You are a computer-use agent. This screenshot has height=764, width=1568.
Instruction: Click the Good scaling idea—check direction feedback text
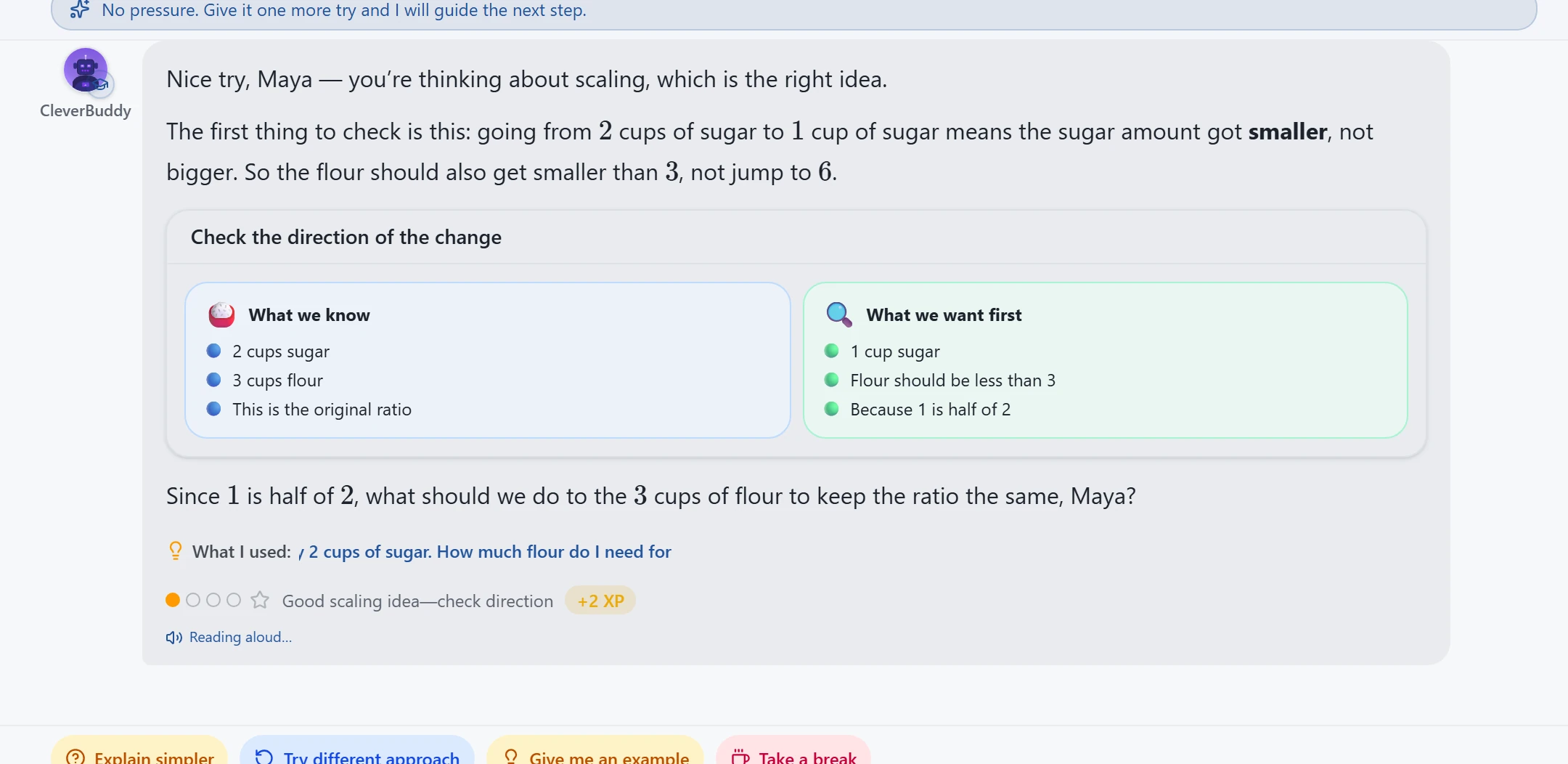pos(417,601)
